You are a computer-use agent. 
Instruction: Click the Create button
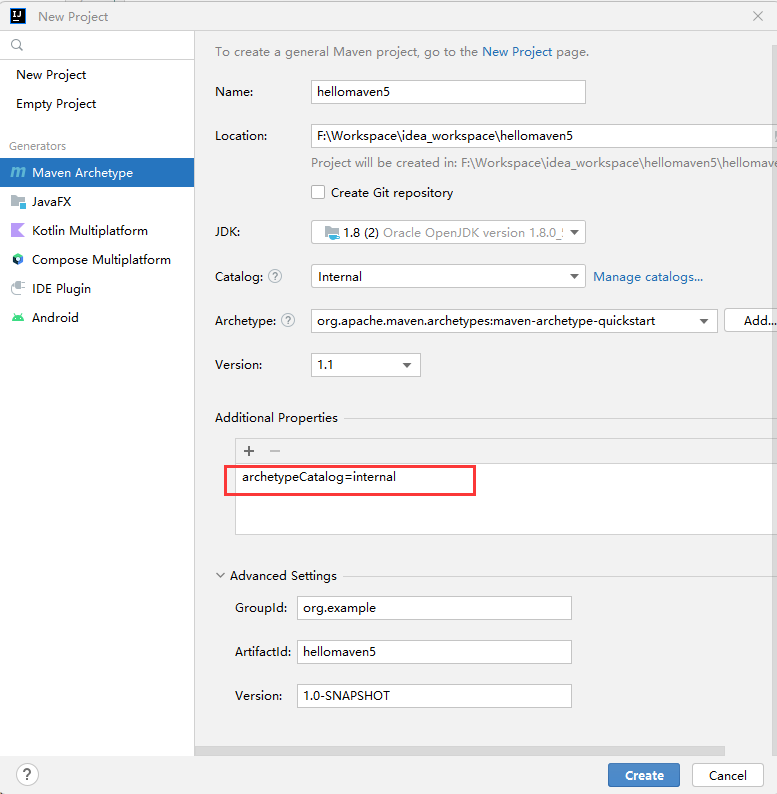[x=644, y=775]
